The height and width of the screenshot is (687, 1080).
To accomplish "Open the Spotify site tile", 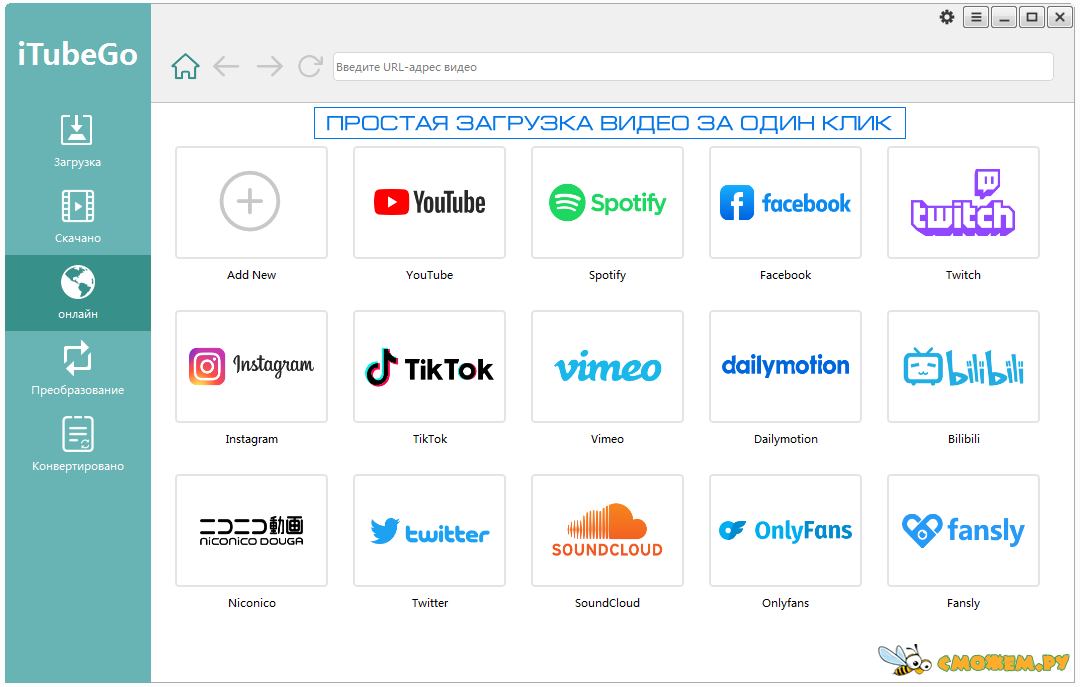I will (x=607, y=203).
